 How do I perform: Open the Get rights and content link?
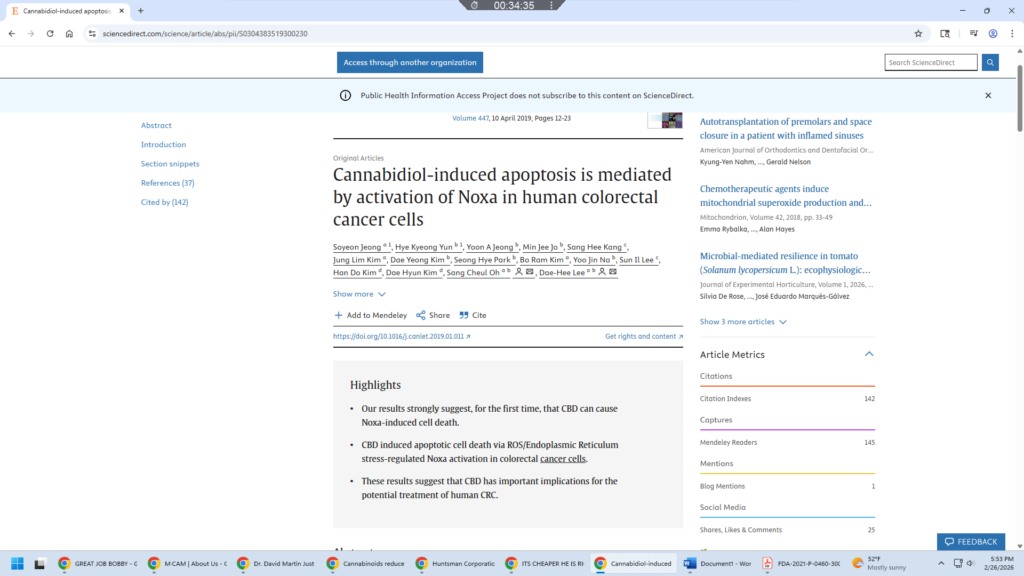(643, 337)
